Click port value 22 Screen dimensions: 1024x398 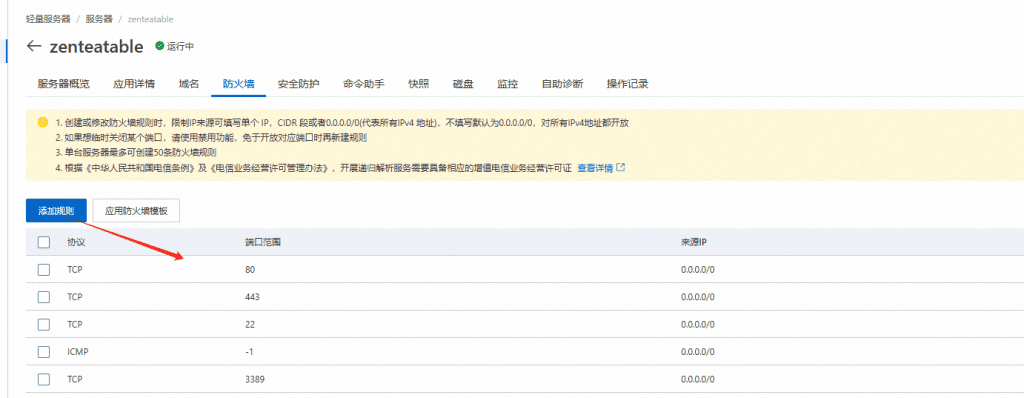(250, 324)
